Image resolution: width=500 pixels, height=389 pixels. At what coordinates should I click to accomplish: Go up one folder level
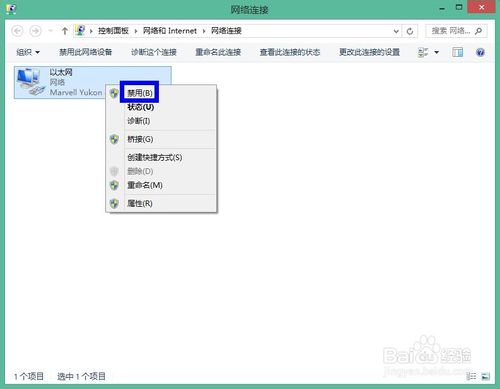(65, 31)
